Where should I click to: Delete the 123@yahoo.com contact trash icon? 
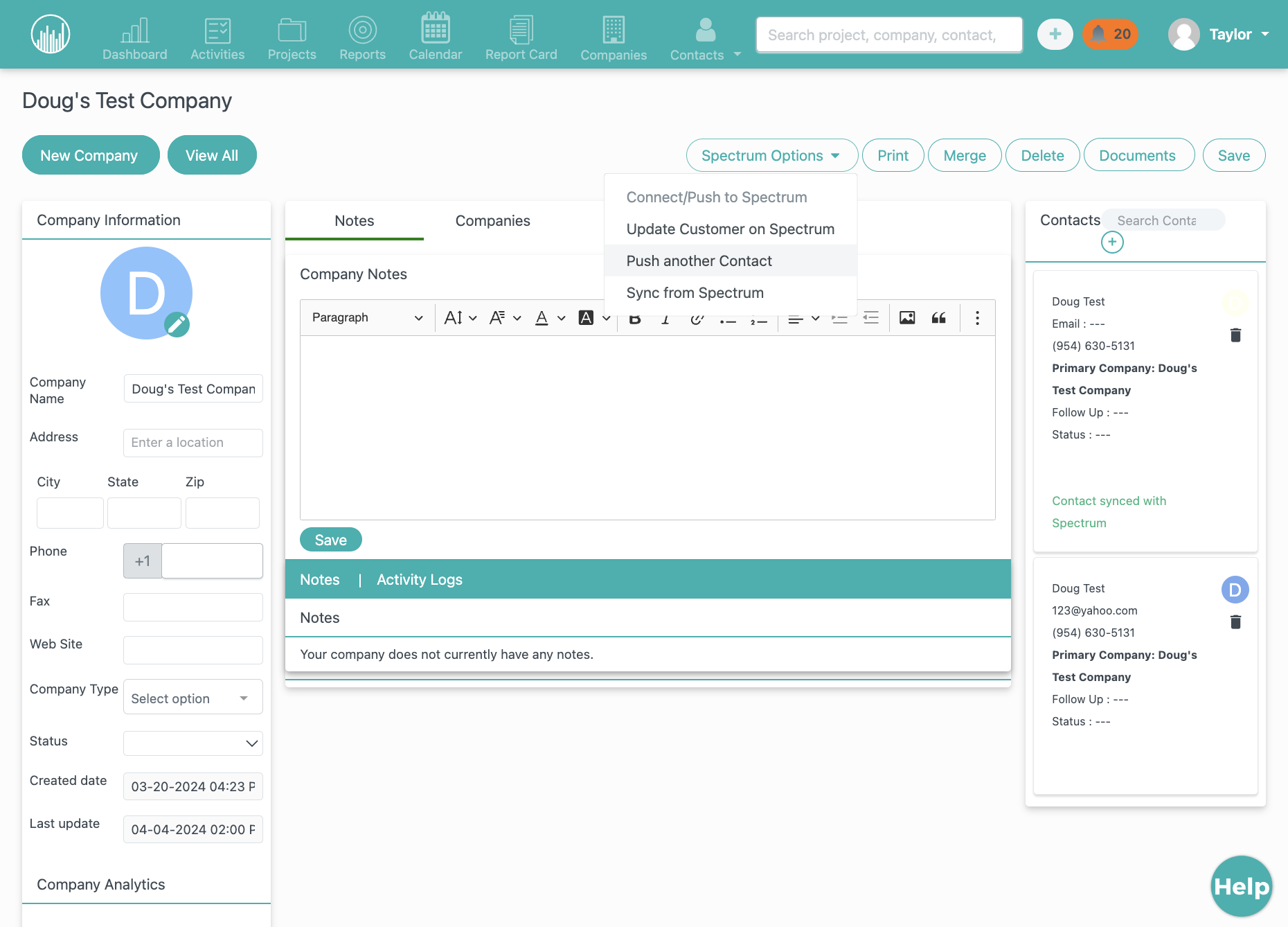coord(1235,622)
